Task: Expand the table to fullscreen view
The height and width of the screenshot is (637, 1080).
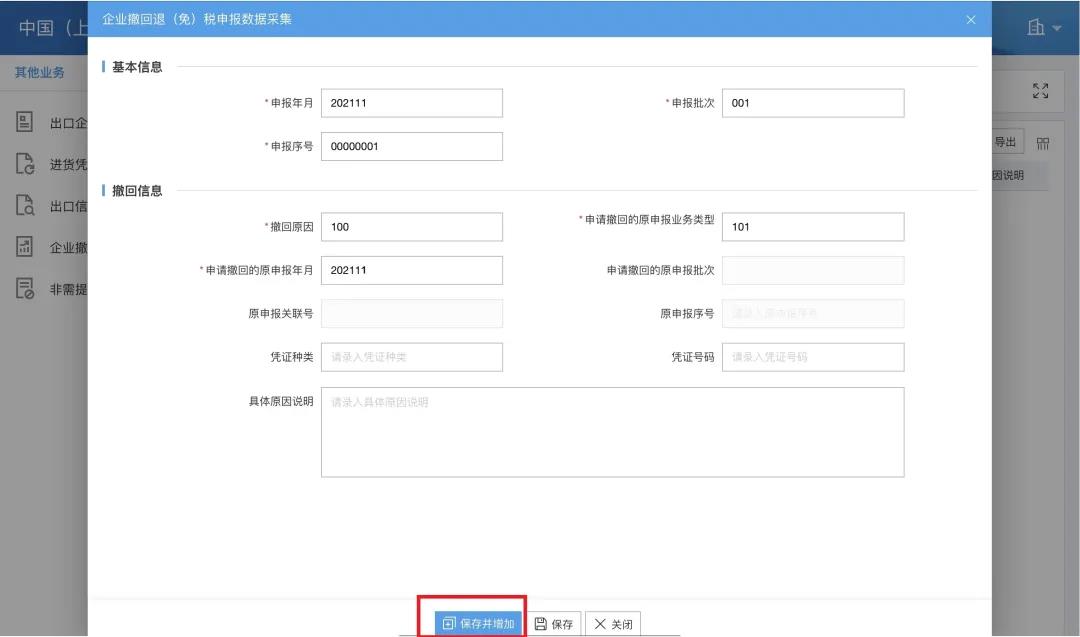Action: tap(1040, 90)
